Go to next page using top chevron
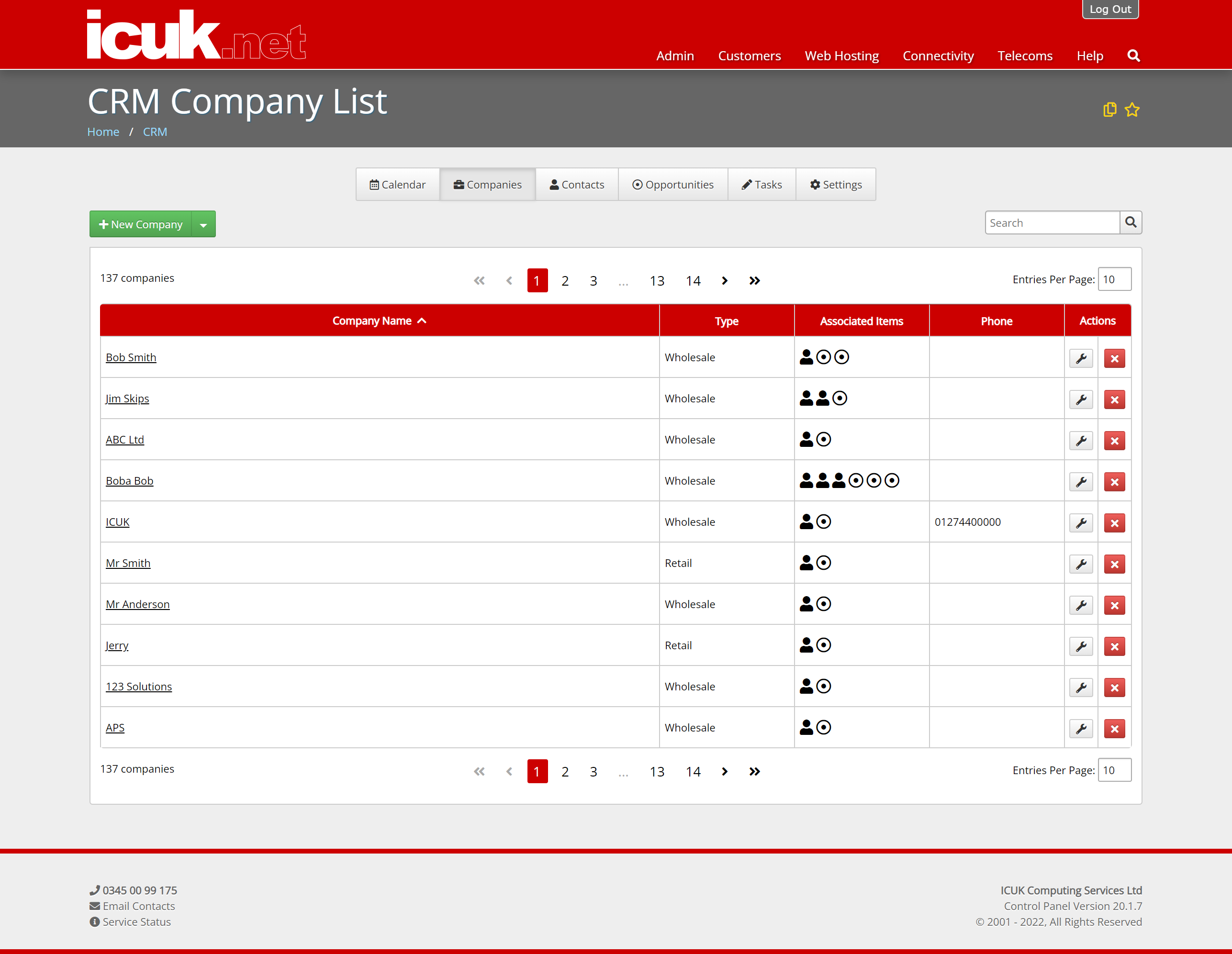Screen dimensions: 1232x954 pyautogui.click(x=724, y=280)
